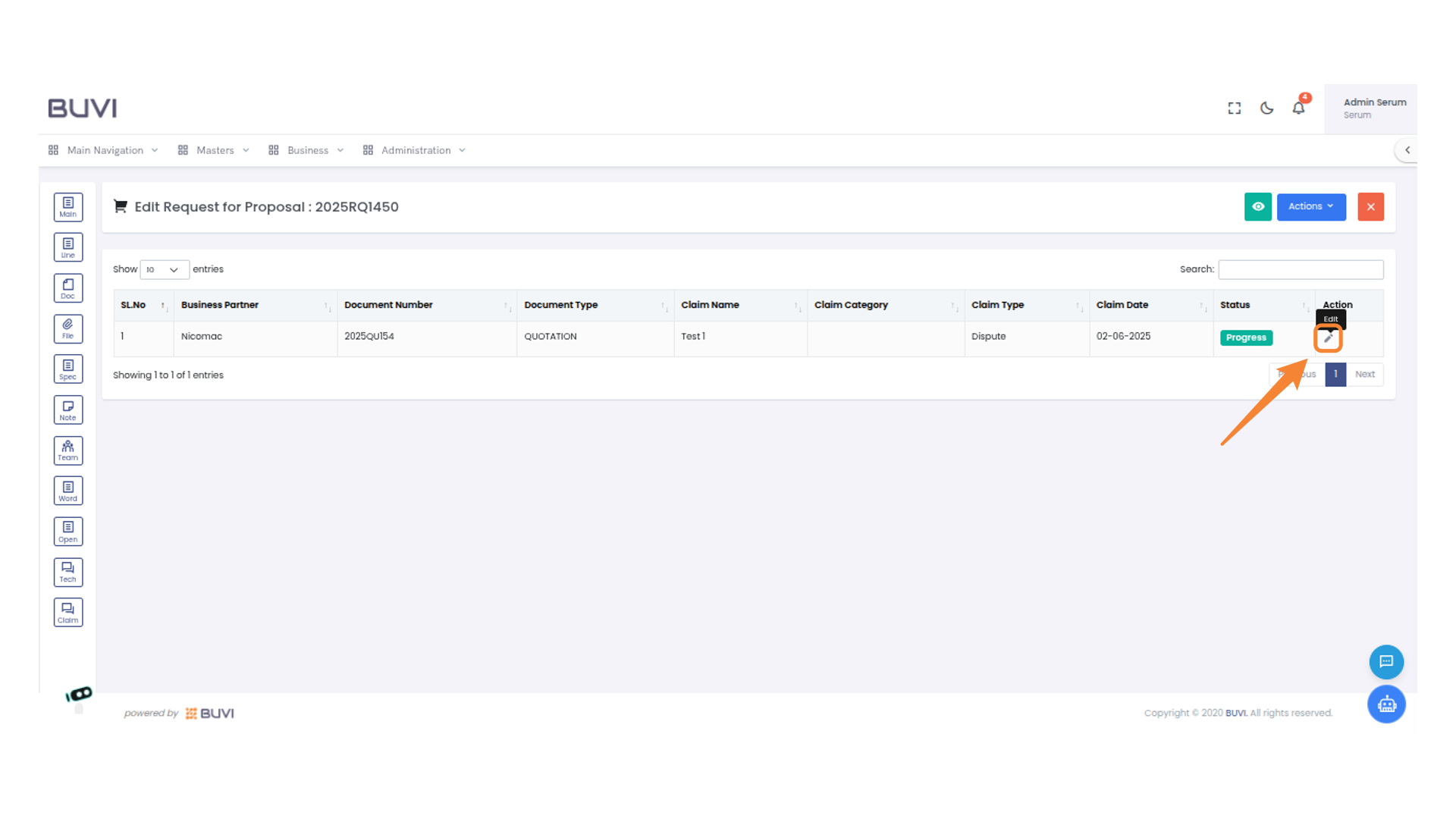Screen dimensions: 1456x819
Task: Open the Line sidebar section
Action: (68, 247)
